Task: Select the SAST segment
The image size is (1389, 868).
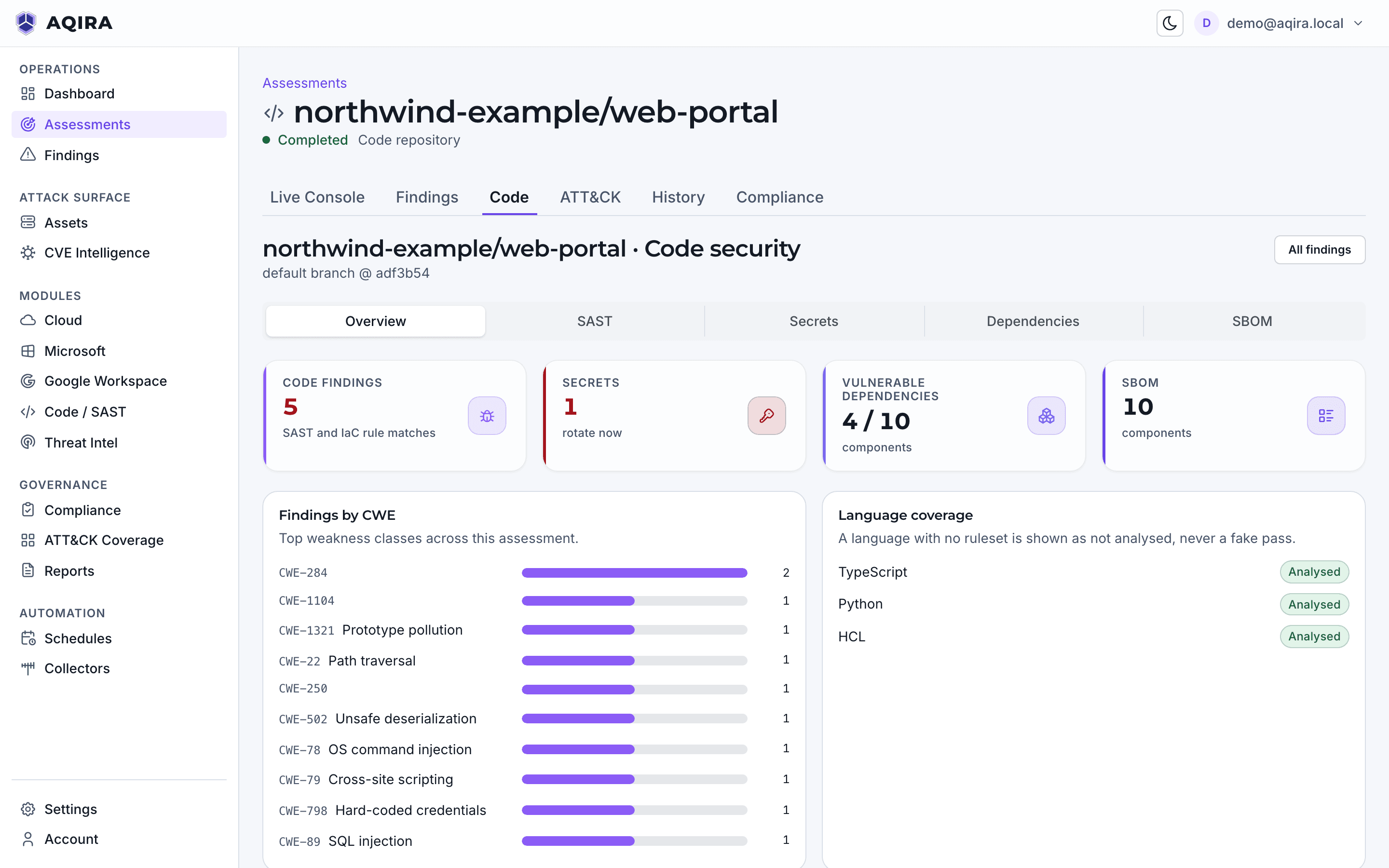Action: click(595, 322)
